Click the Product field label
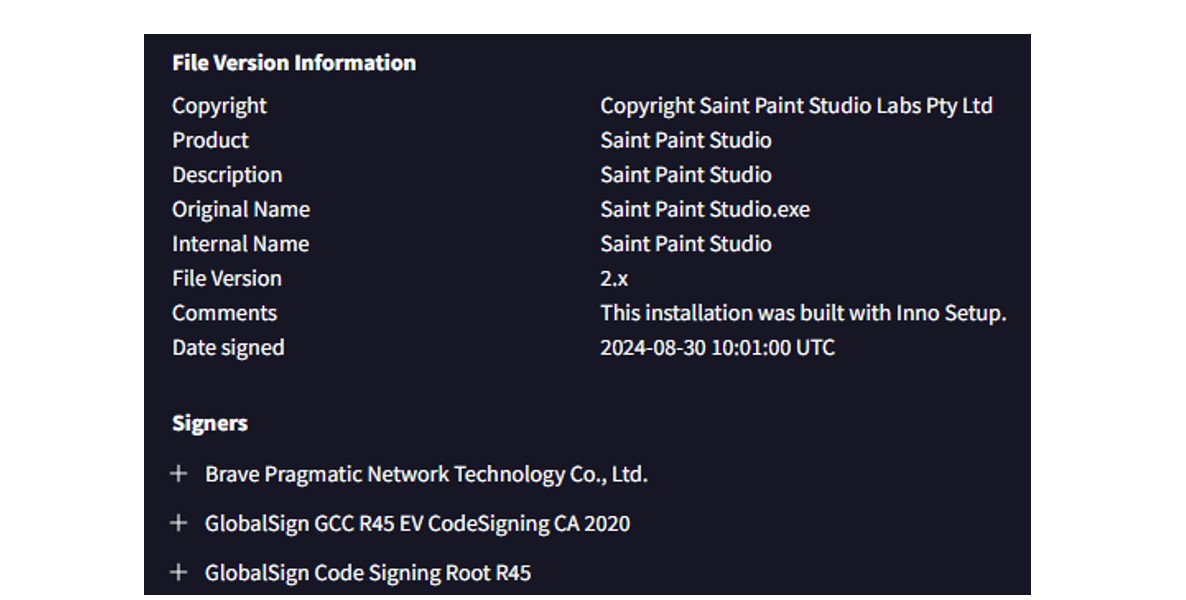The width and height of the screenshot is (1186, 600). click(x=210, y=140)
